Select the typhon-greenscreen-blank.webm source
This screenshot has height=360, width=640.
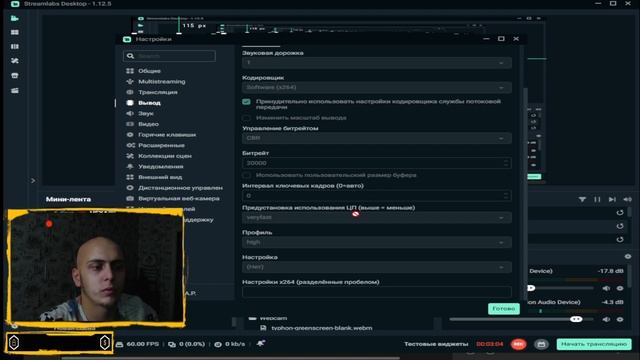tap(321, 328)
